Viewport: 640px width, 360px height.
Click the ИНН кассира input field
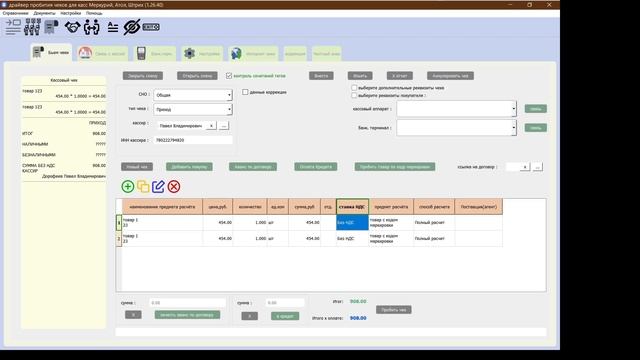(193, 140)
